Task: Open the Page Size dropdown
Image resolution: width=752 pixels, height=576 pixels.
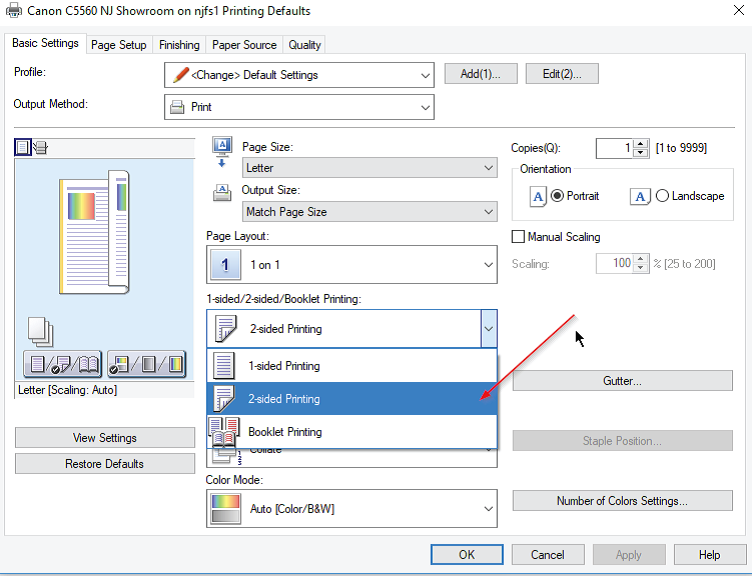Action: pyautogui.click(x=369, y=168)
